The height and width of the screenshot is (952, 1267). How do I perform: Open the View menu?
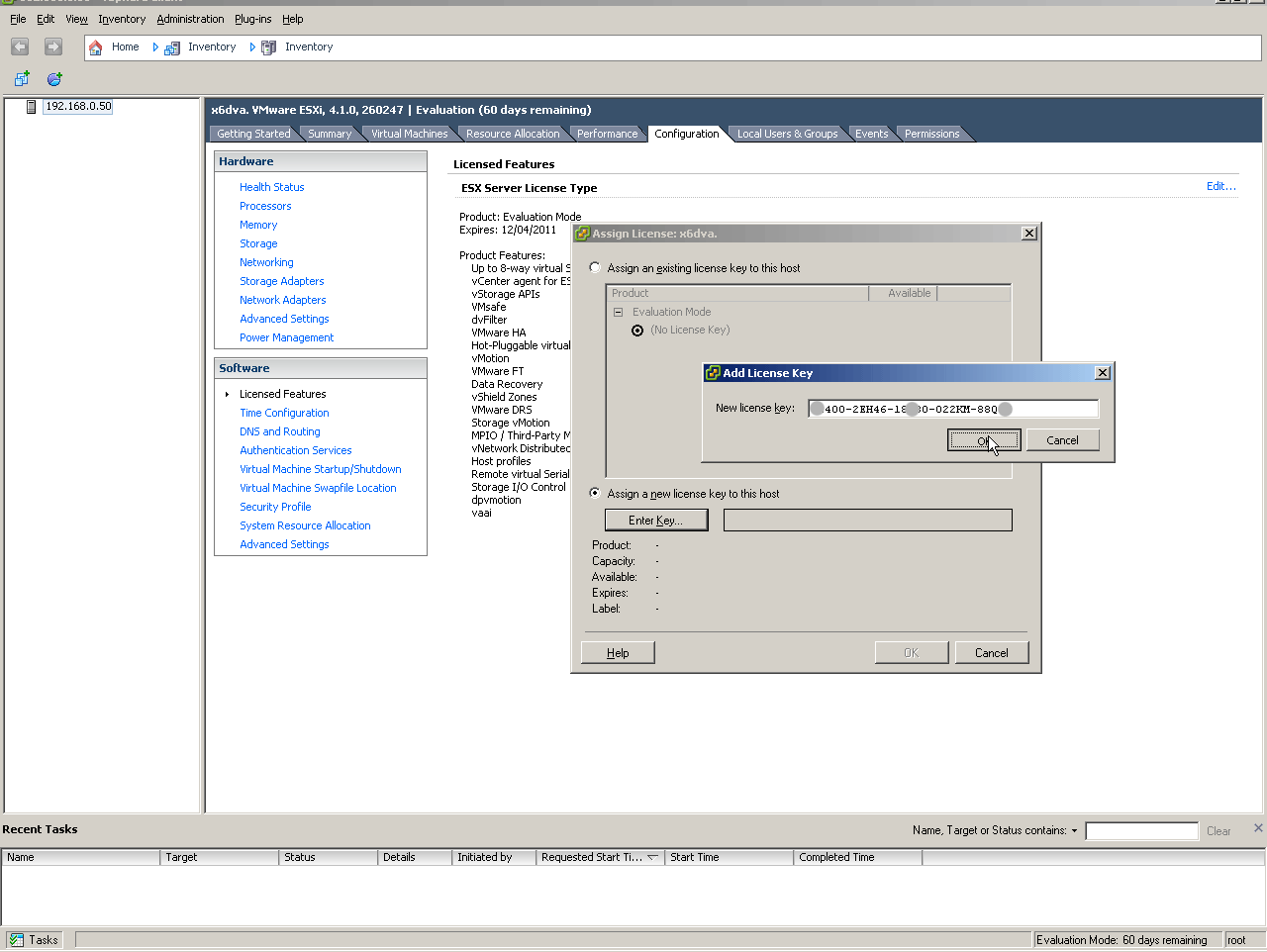click(76, 19)
